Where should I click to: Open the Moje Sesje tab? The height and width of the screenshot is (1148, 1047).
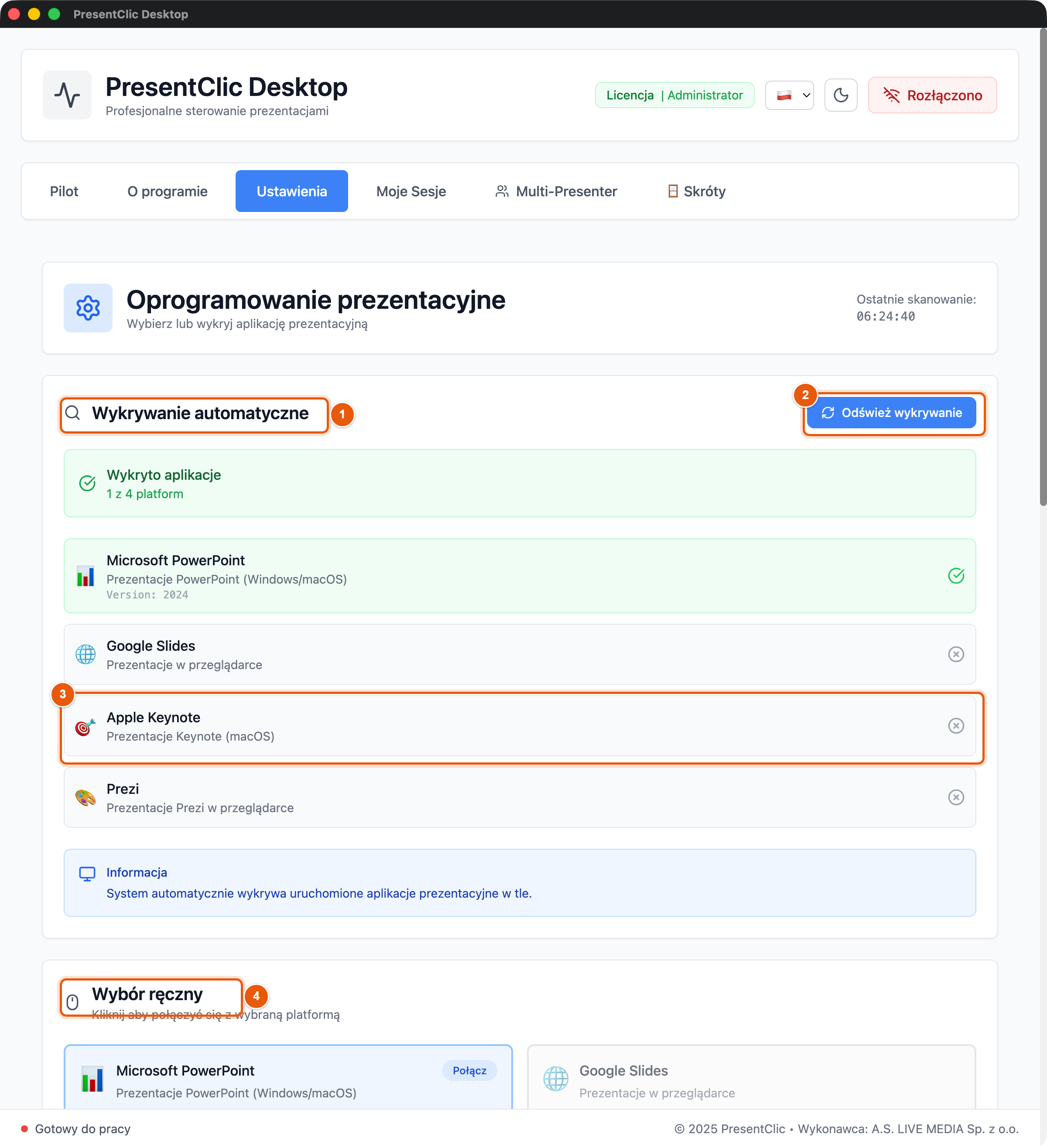(411, 191)
